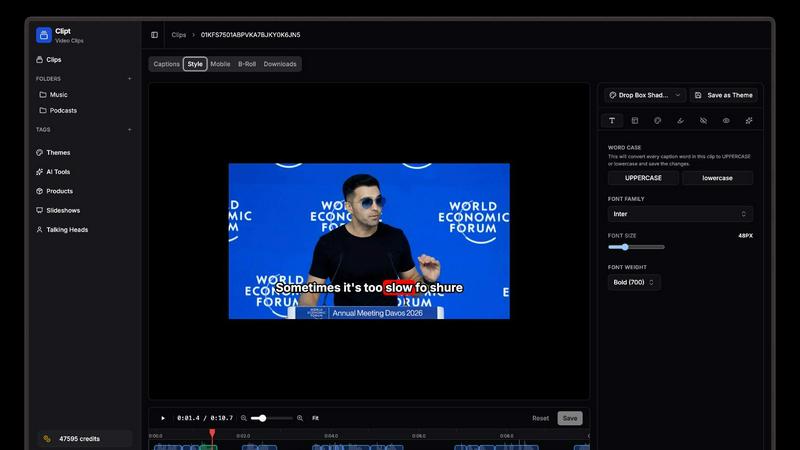Click the zoom out magnifier in timeline

click(x=244, y=418)
